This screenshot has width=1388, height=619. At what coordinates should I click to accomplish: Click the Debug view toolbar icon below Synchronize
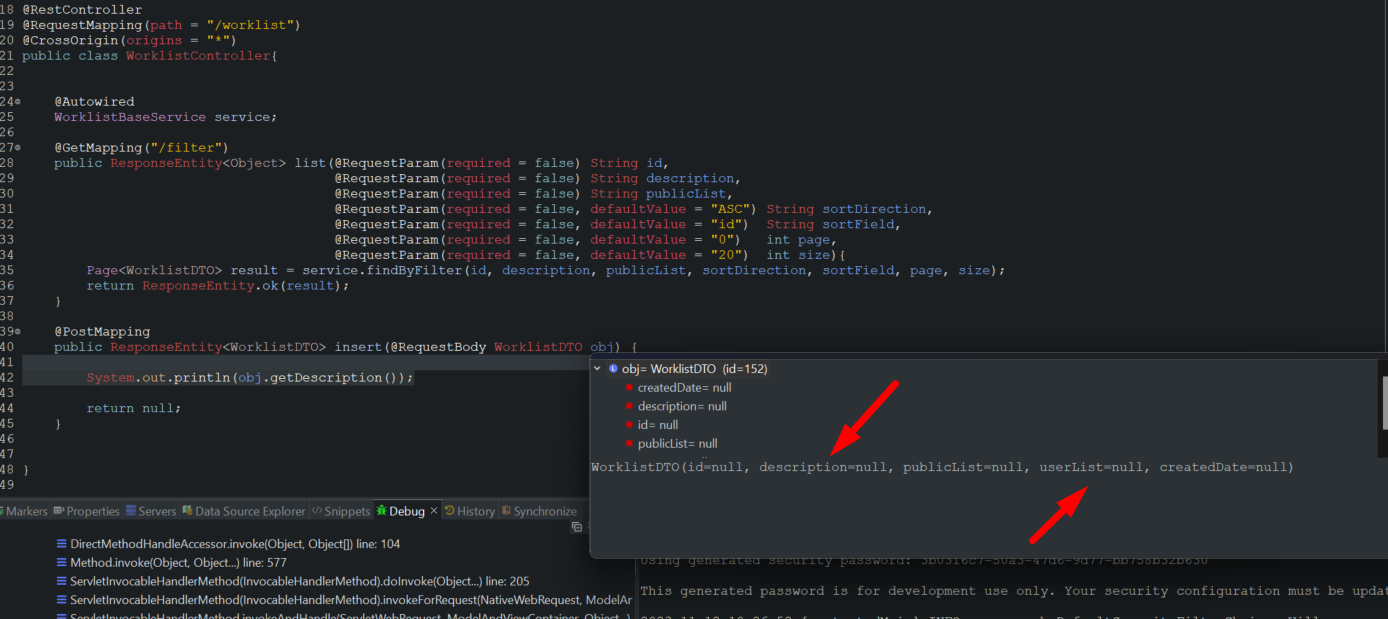pyautogui.click(x=577, y=527)
